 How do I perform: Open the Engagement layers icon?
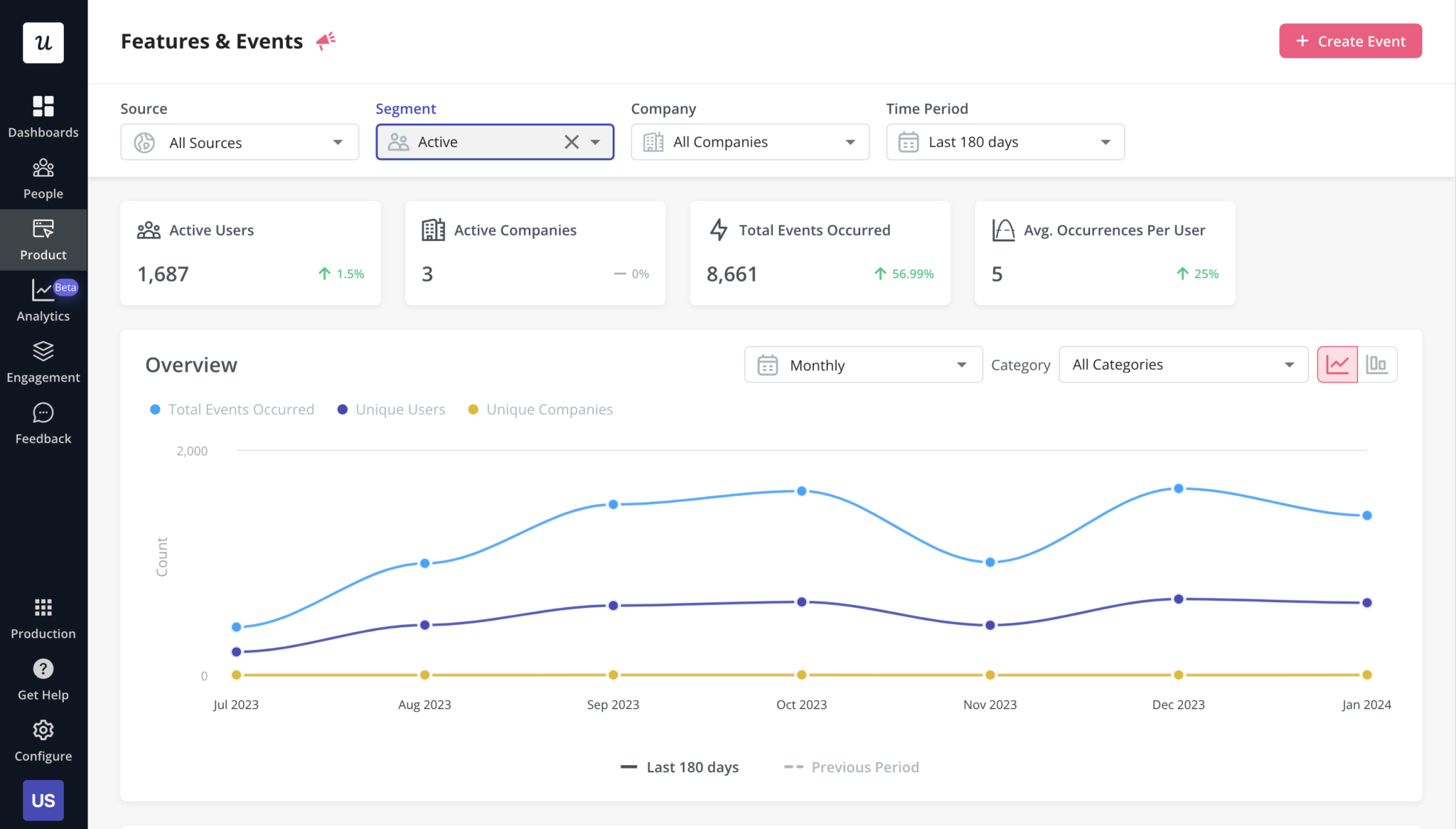click(43, 362)
